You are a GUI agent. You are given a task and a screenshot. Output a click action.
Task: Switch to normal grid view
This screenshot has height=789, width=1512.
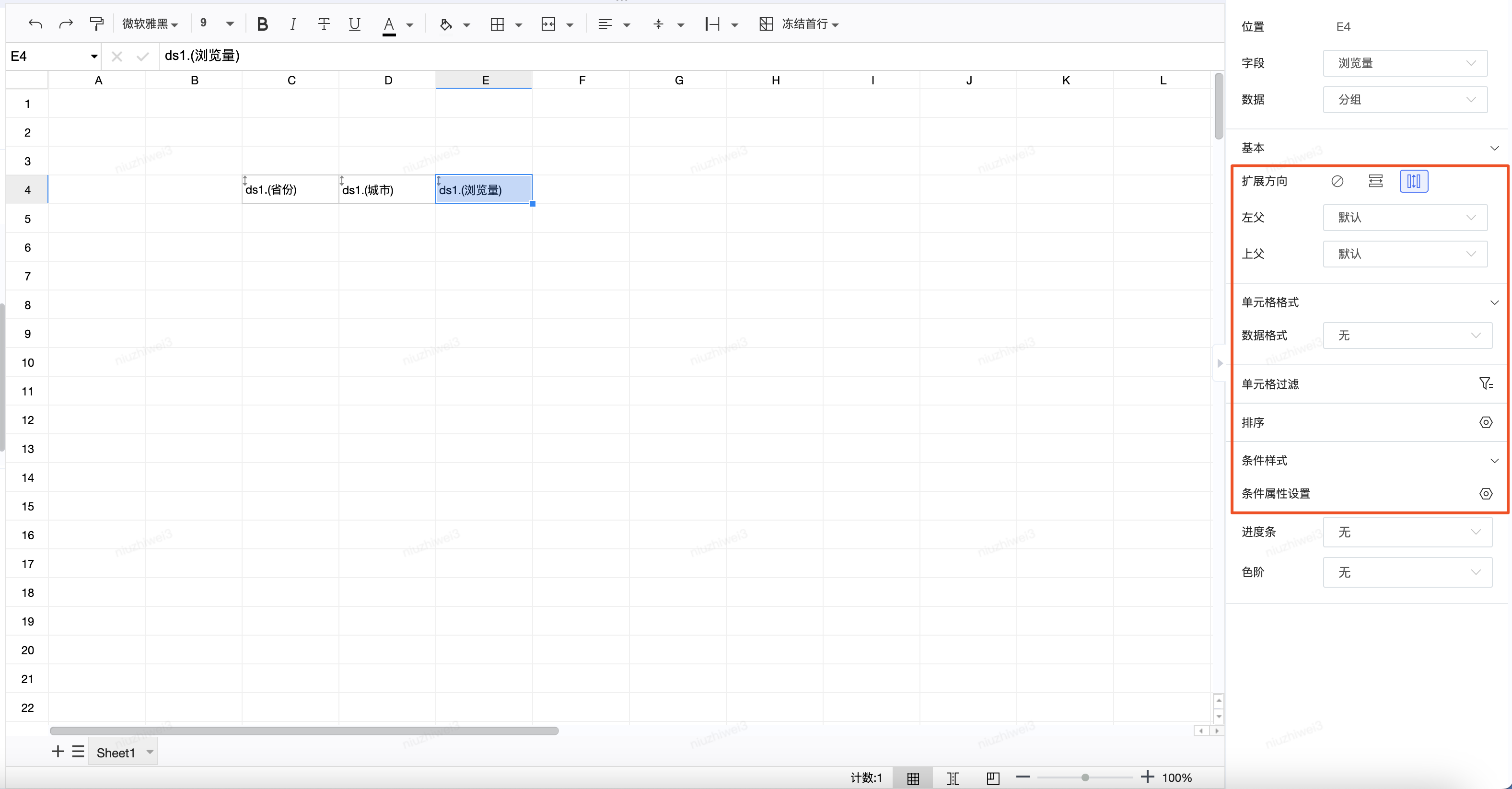coord(913,778)
